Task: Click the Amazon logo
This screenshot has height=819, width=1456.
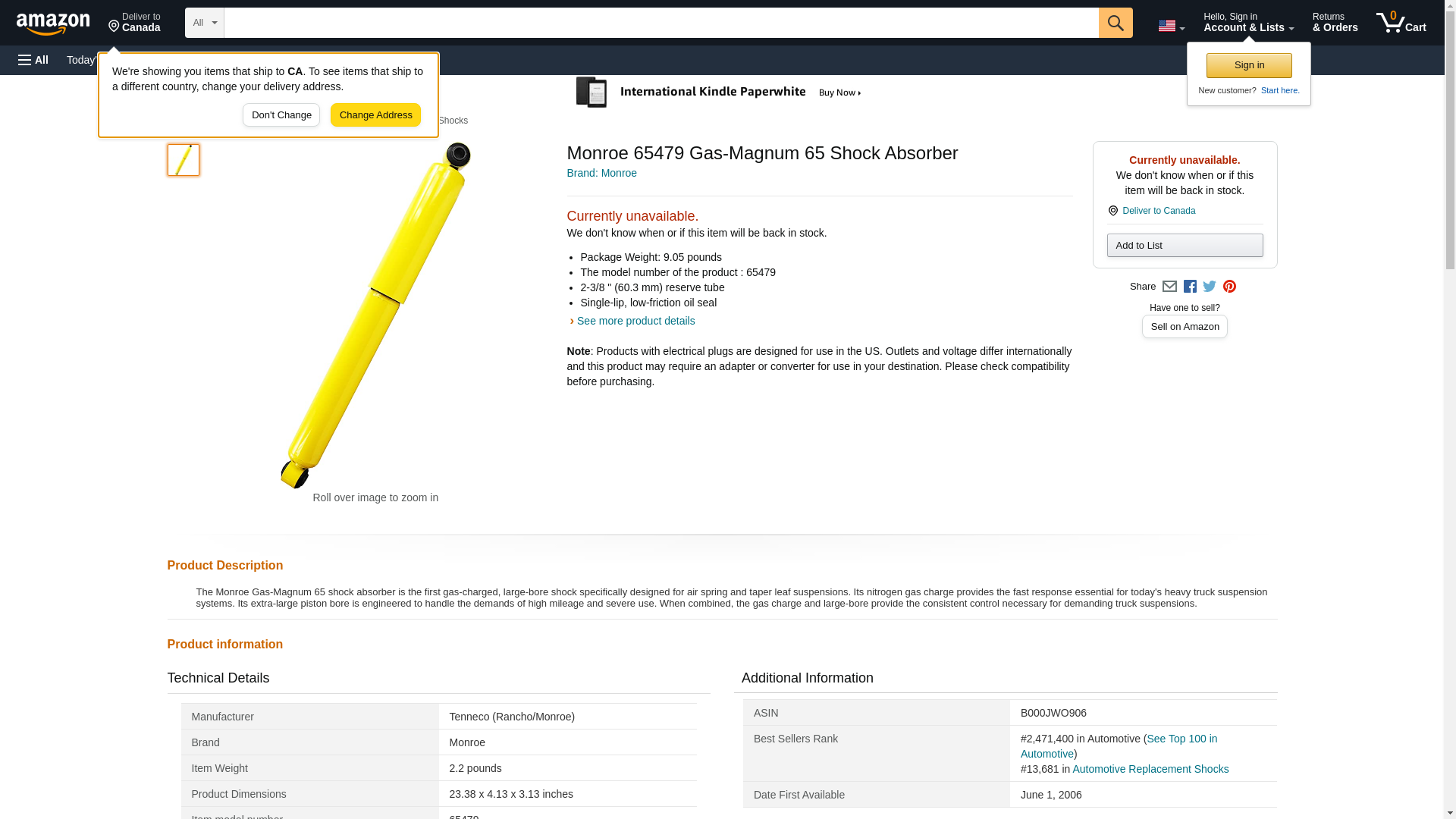Action: click(53, 24)
